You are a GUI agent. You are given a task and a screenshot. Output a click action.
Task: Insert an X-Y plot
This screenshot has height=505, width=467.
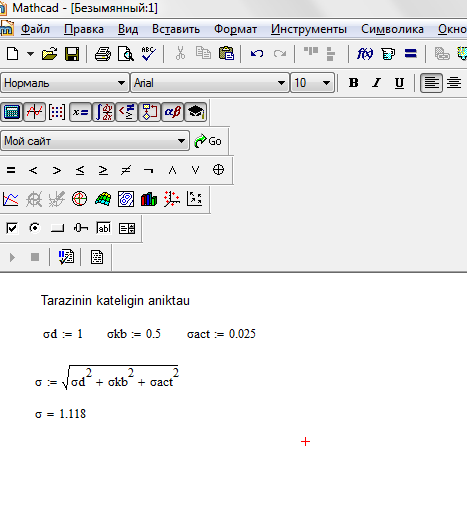coord(11,199)
